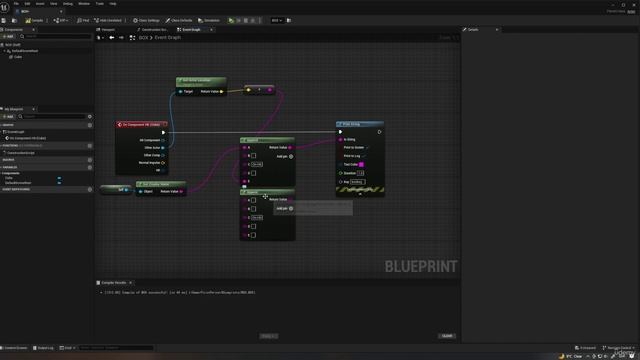
Task: Open the Help menu
Action: (x=113, y=4)
